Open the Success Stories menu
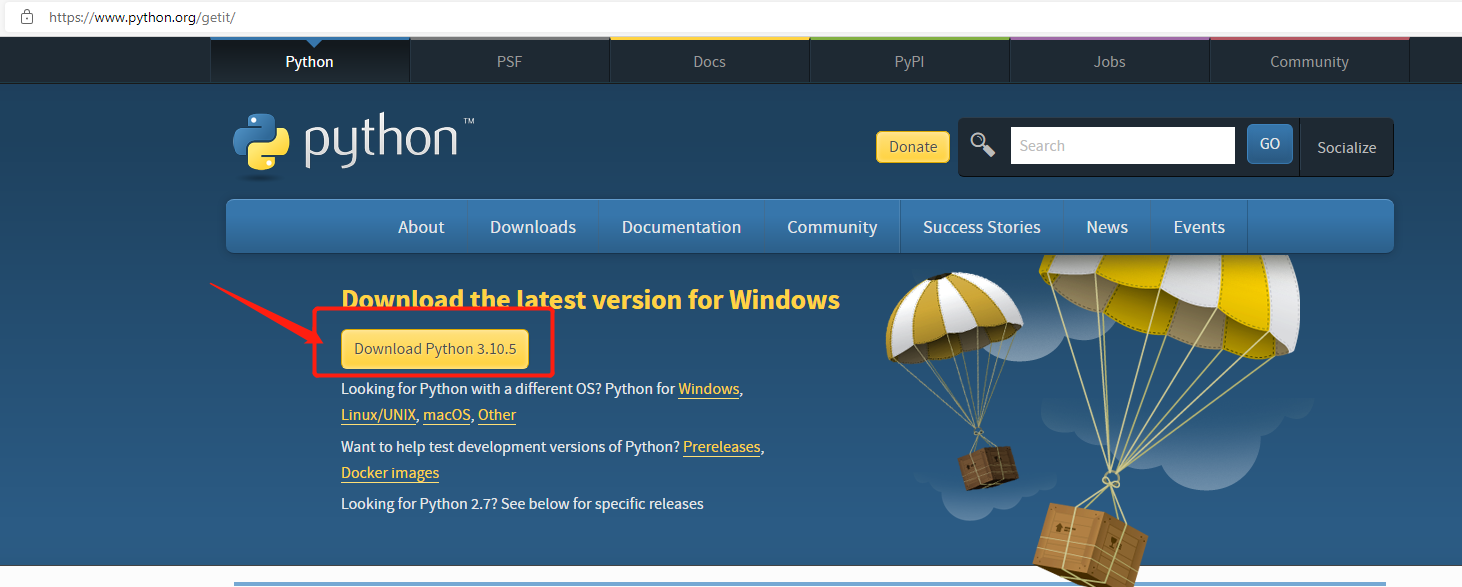Screen dimensions: 1462x587 pos(982,227)
